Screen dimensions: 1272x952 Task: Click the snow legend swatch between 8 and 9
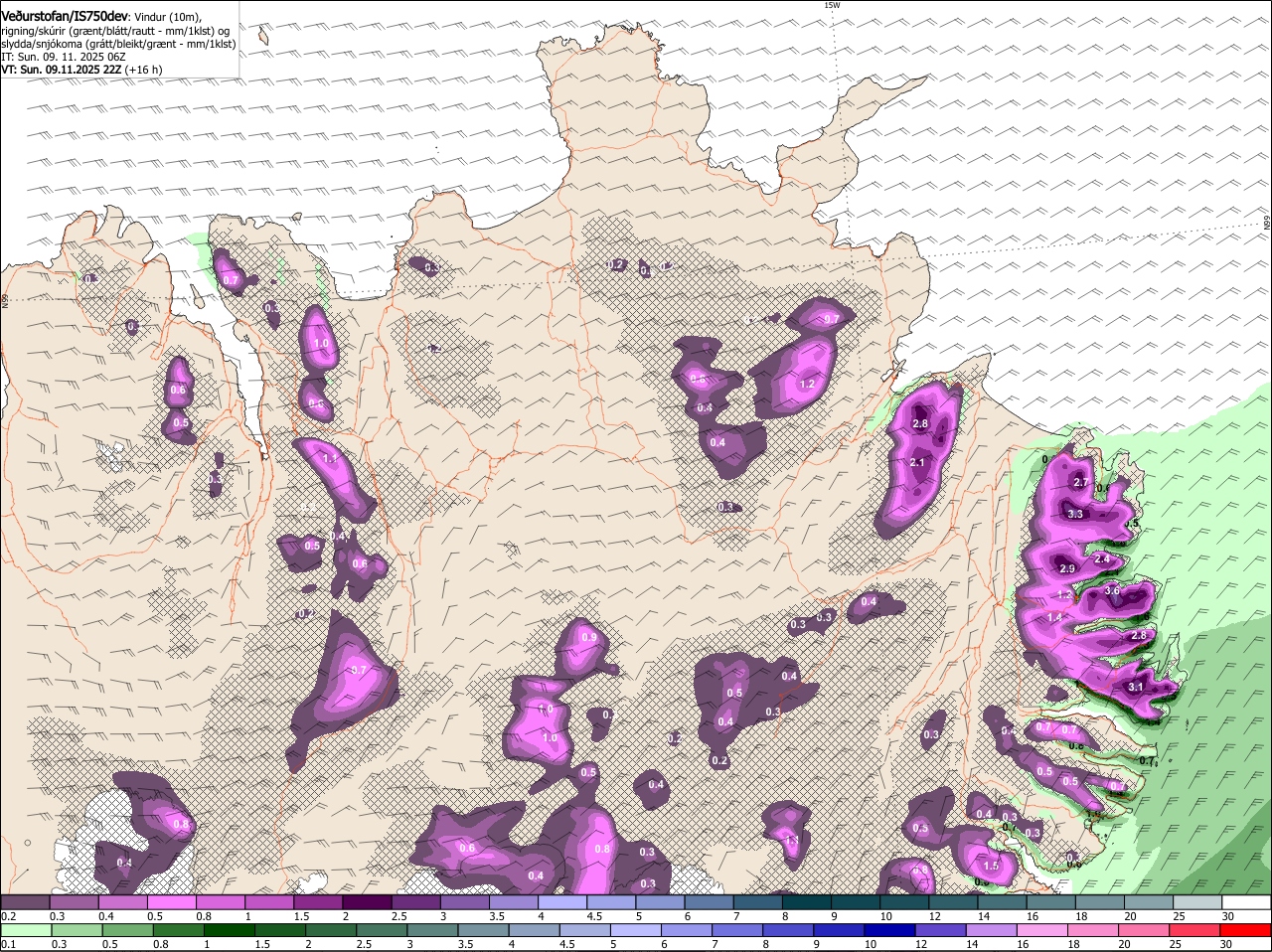point(805,901)
